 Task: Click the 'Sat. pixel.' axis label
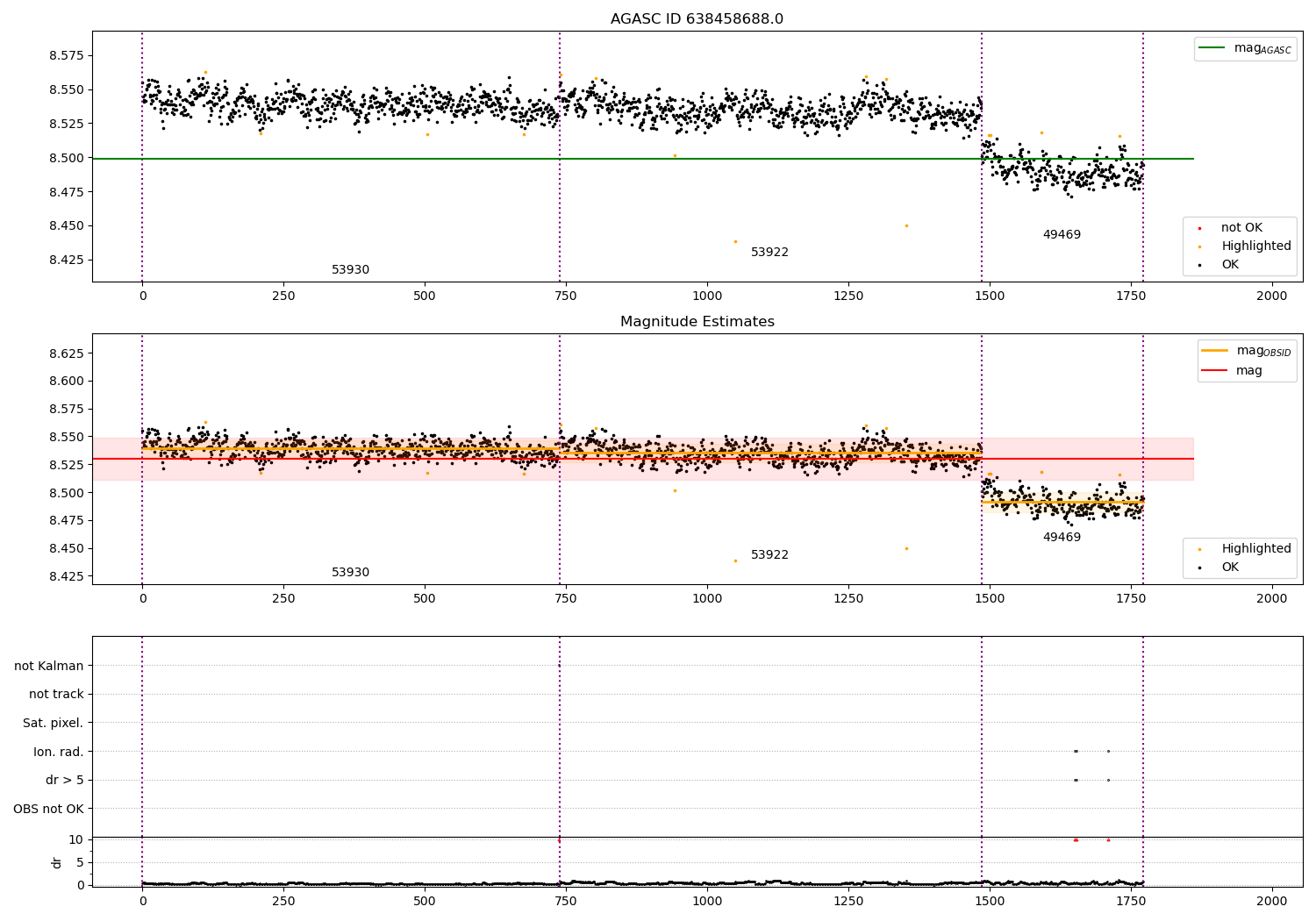(54, 723)
